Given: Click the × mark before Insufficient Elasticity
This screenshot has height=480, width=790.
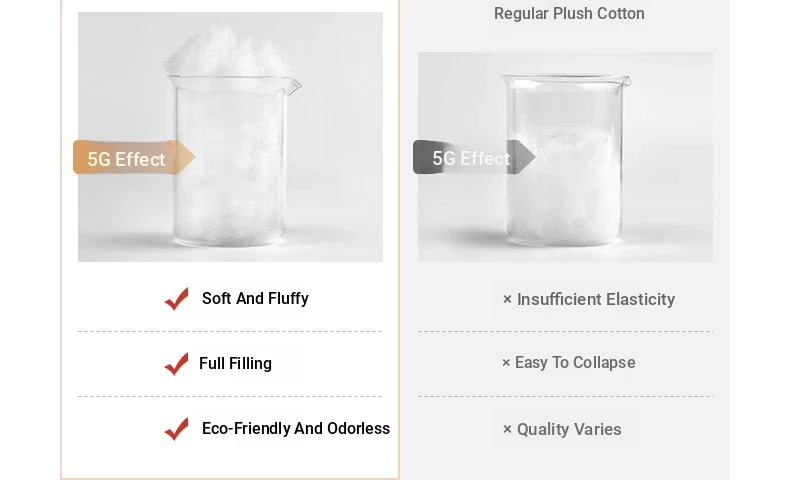Looking at the screenshot, I should point(507,300).
